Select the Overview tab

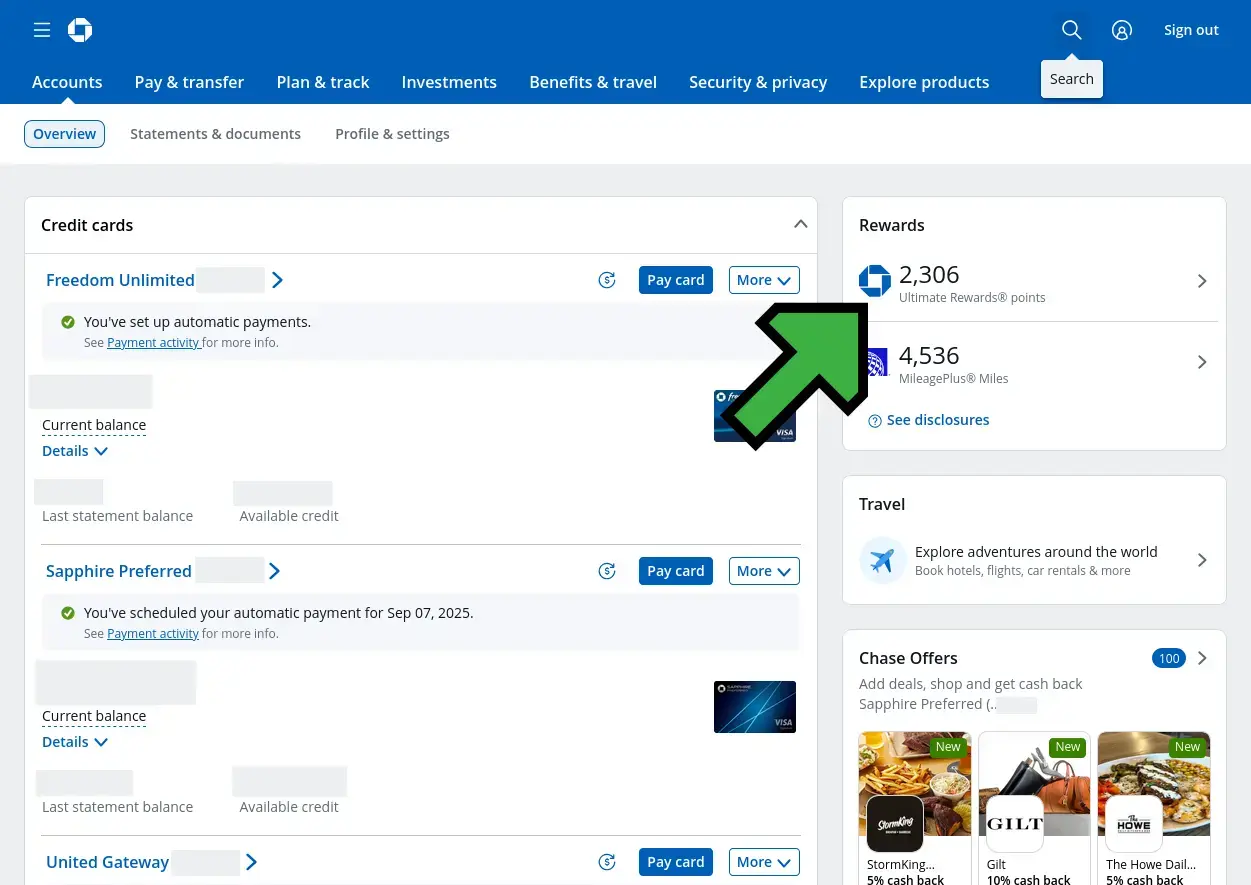[65, 134]
